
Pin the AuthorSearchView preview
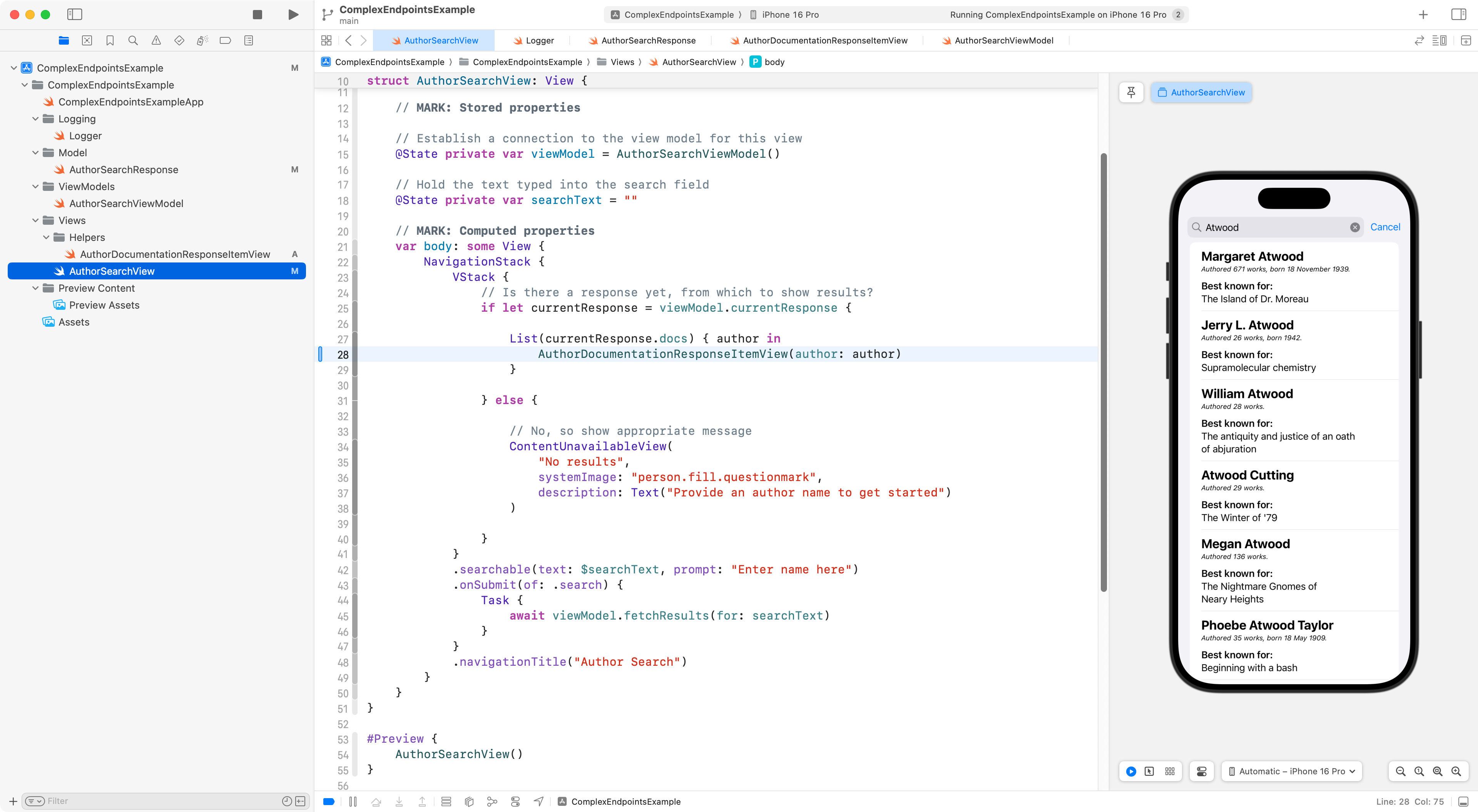point(1131,92)
